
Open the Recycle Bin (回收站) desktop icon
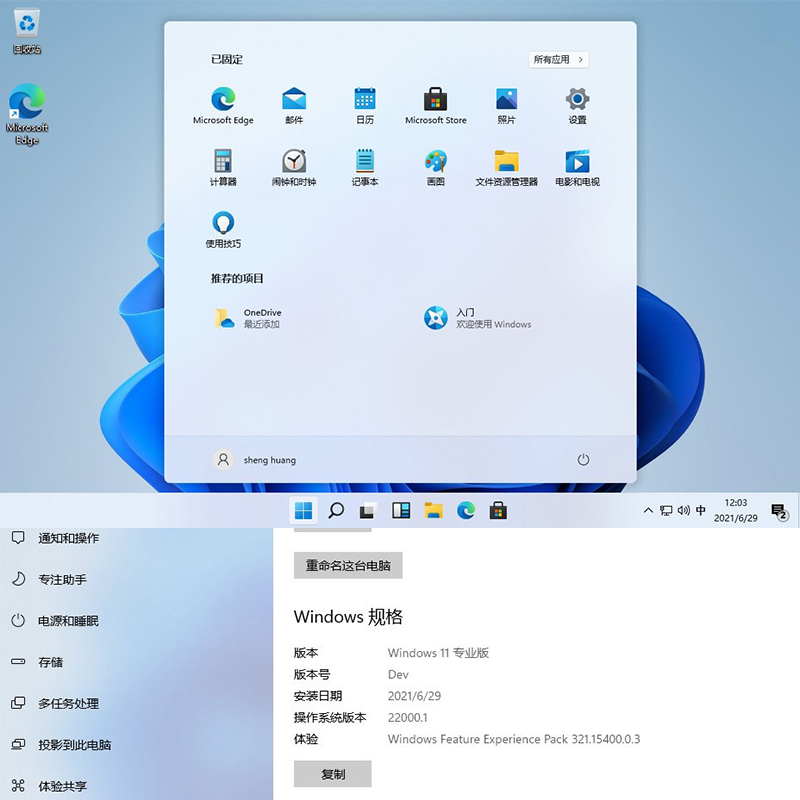[27, 32]
